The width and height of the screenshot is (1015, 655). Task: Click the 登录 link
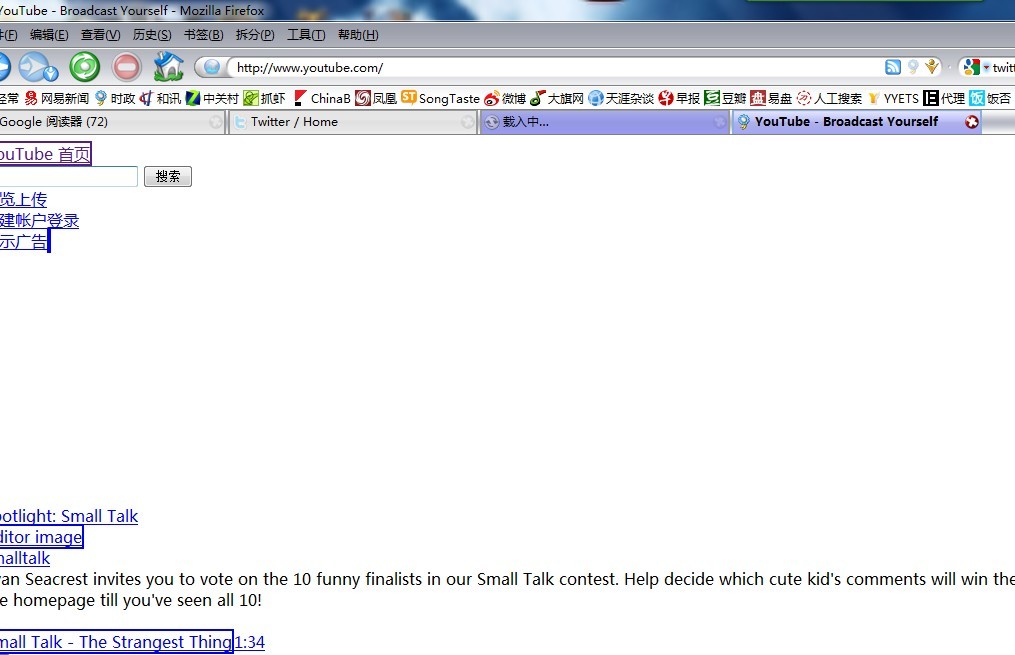pyautogui.click(x=63, y=221)
